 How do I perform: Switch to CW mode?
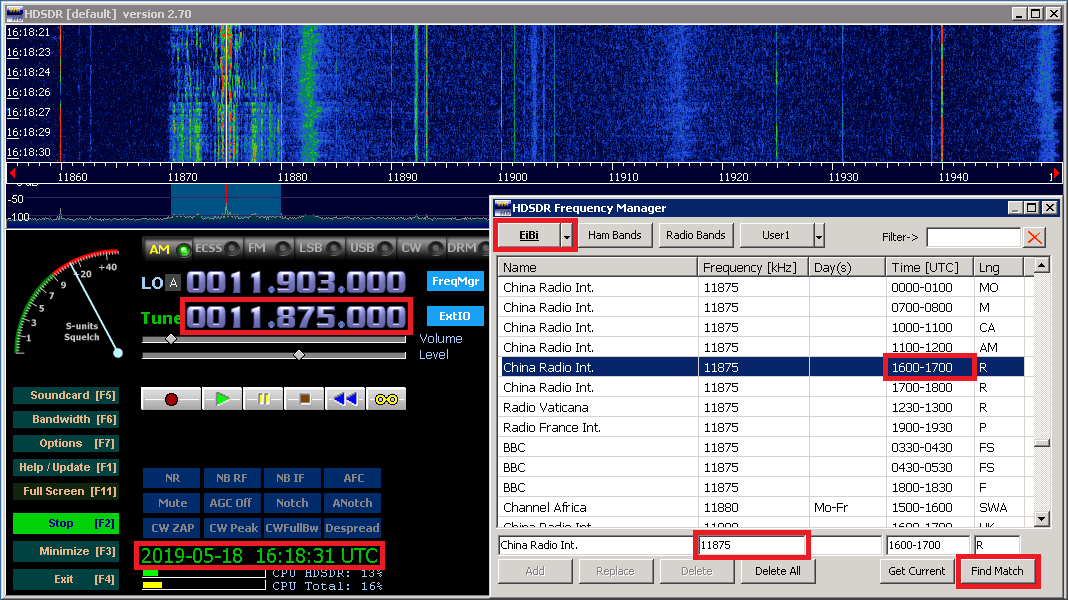(420, 249)
